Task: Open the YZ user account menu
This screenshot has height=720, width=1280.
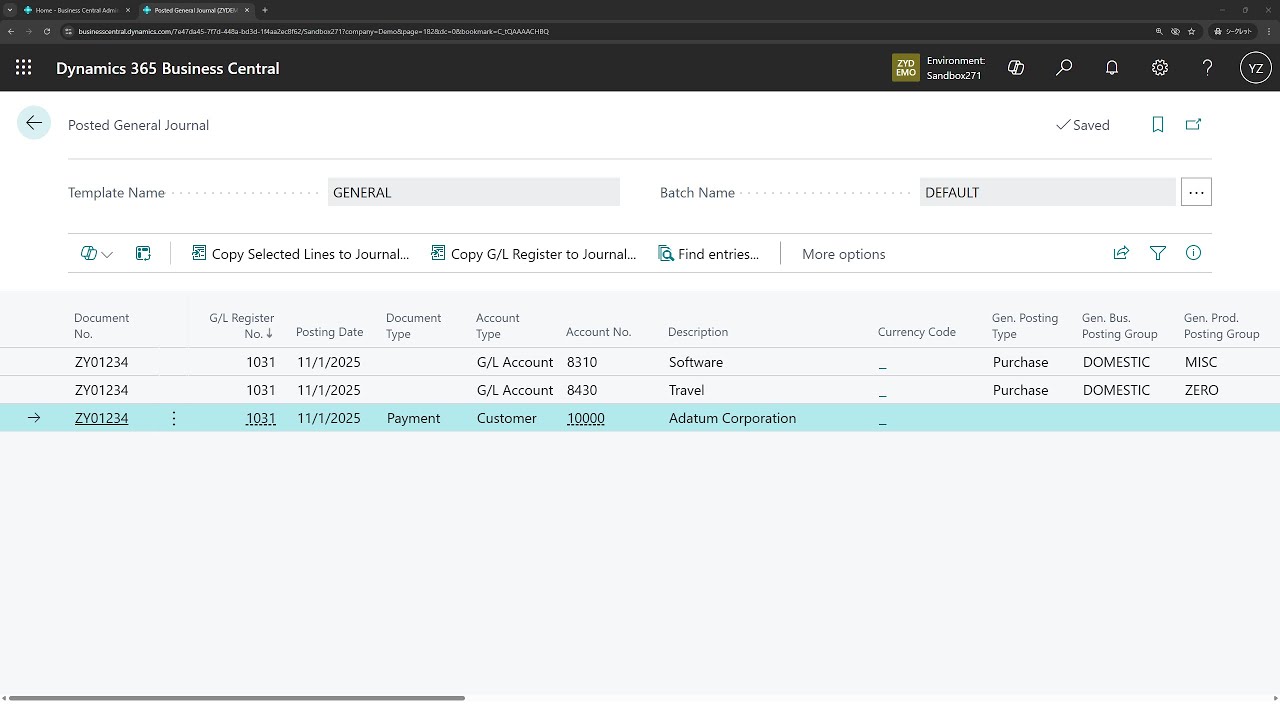Action: coord(1256,68)
